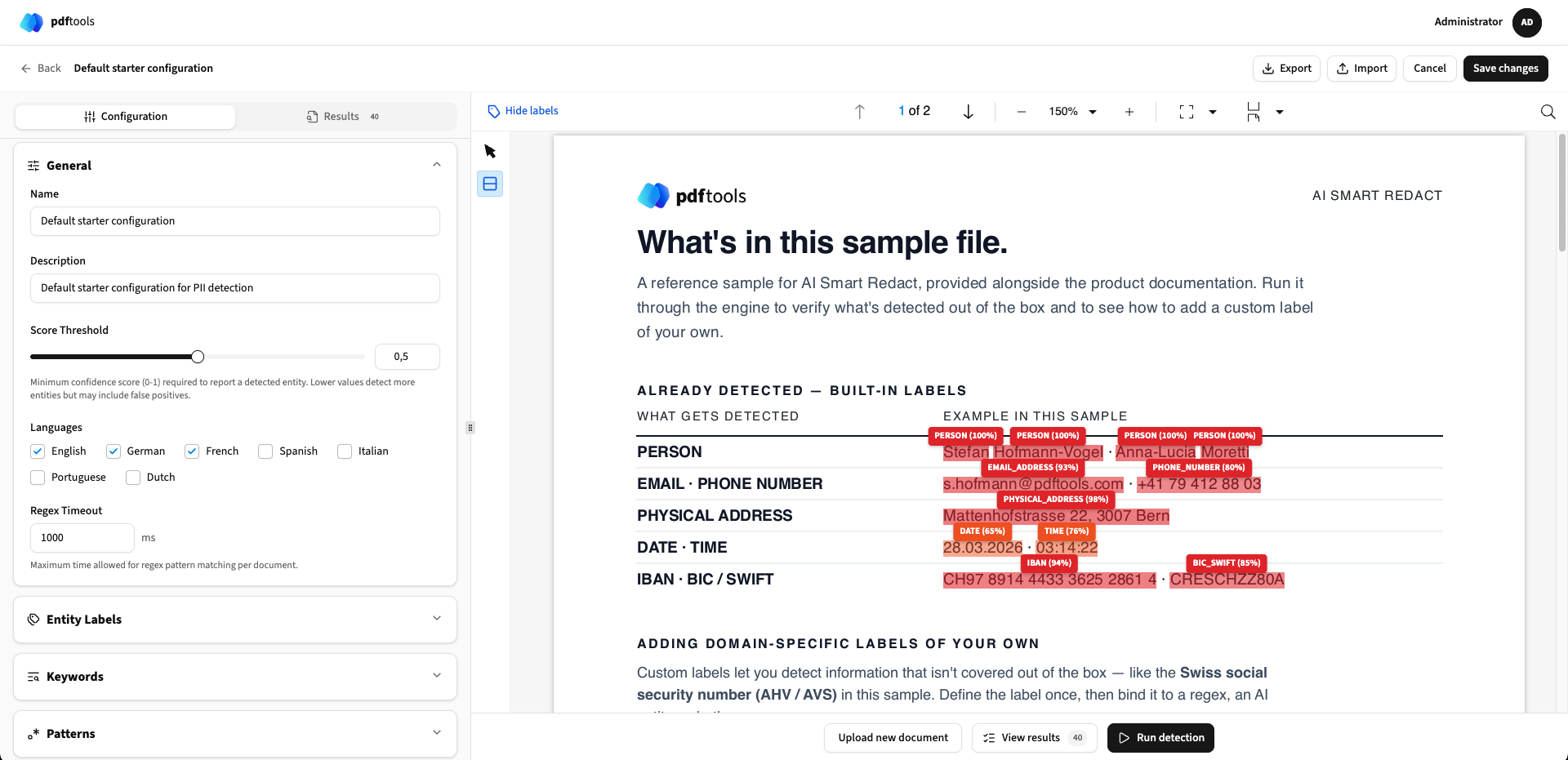1568x760 pixels.
Task: Click the Name input field
Action: coord(235,221)
